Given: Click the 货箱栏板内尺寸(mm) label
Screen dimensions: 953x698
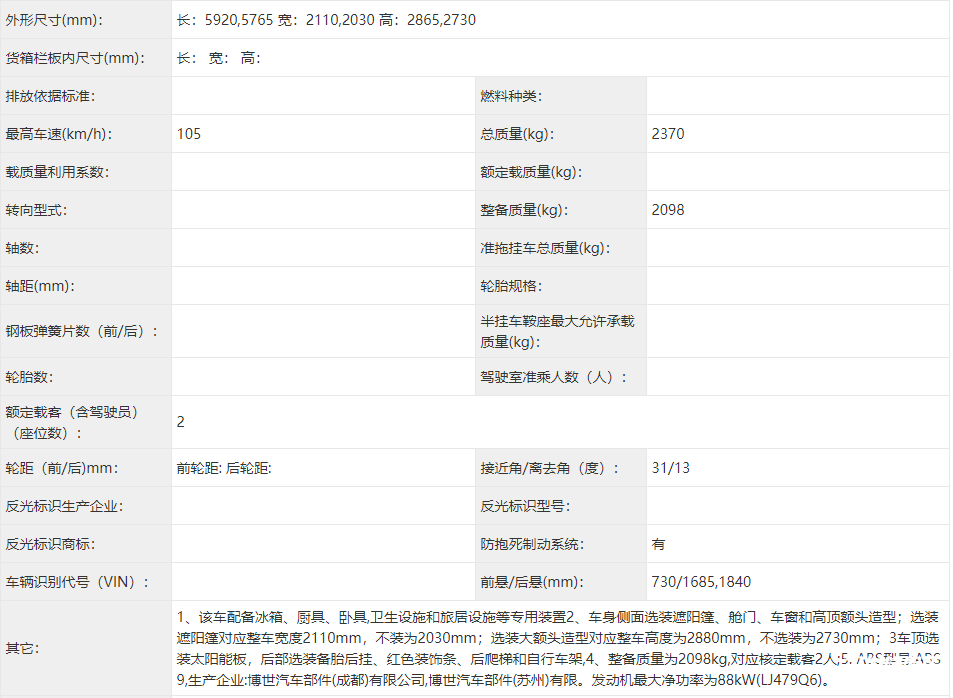Looking at the screenshot, I should pos(75,58).
